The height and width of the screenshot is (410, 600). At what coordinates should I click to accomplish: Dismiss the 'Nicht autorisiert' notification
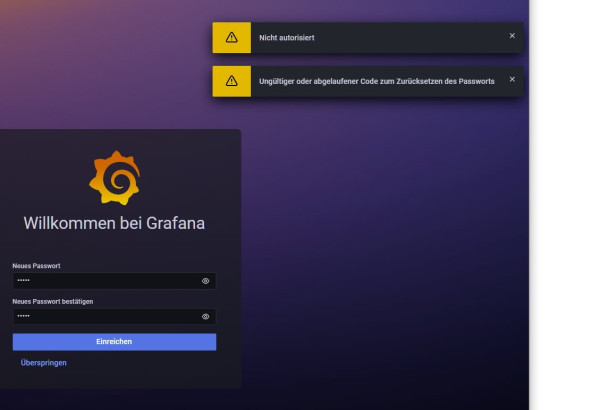click(x=512, y=36)
